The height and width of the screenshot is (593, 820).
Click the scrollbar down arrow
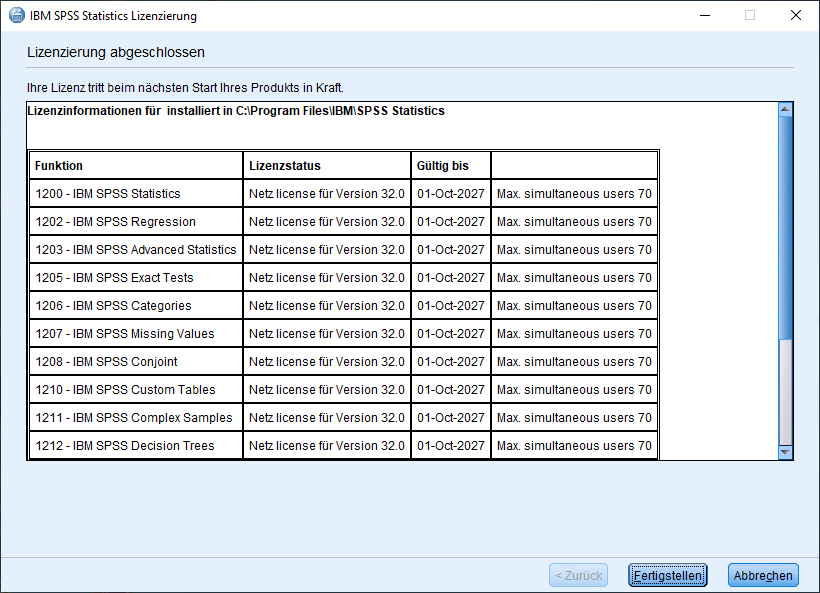785,452
